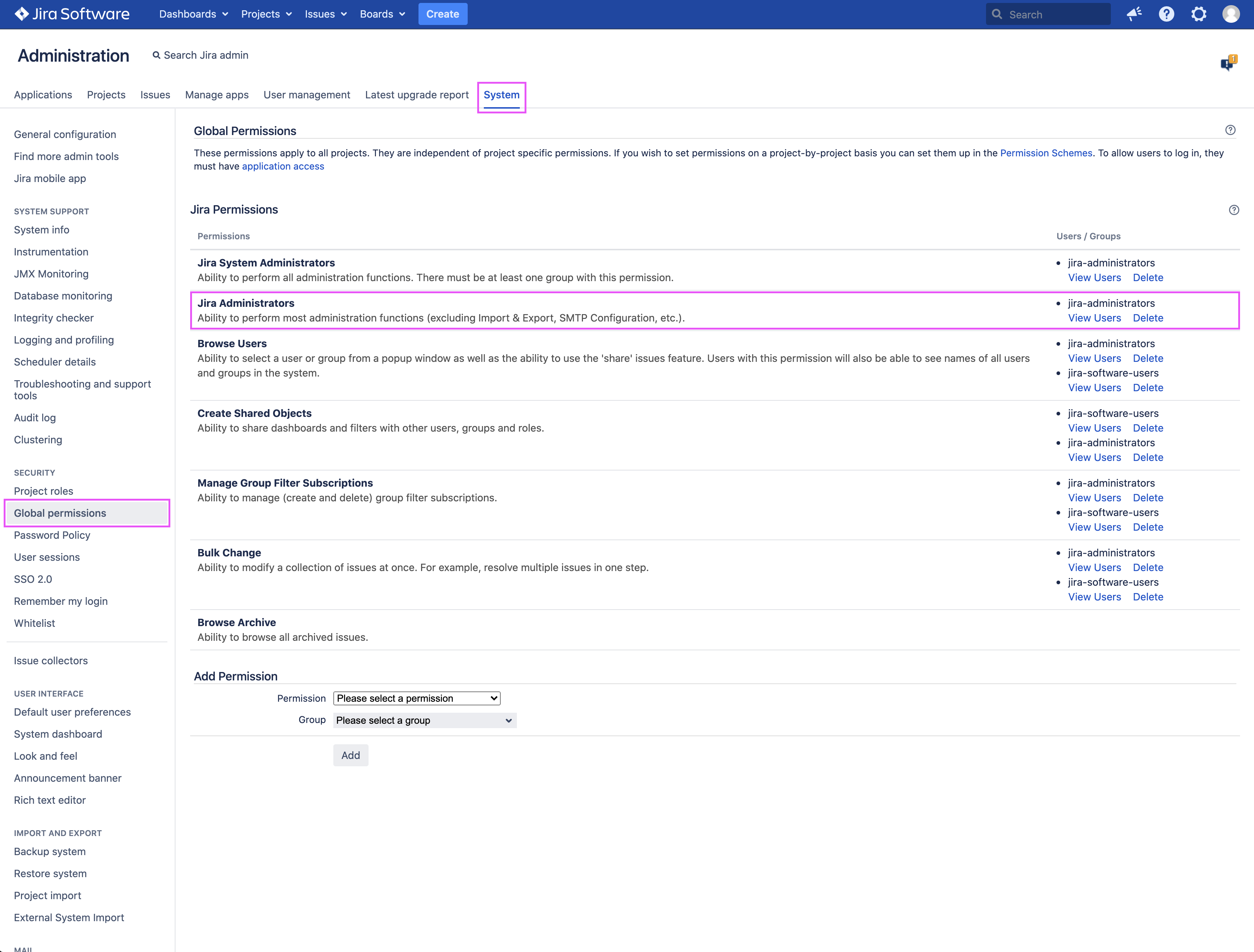Click the Global Permissions help icon
The width and height of the screenshot is (1254, 952).
1230,130
